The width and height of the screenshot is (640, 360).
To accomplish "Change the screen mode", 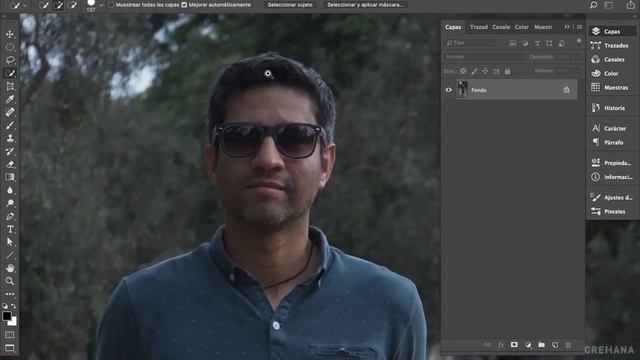I will (x=10, y=348).
